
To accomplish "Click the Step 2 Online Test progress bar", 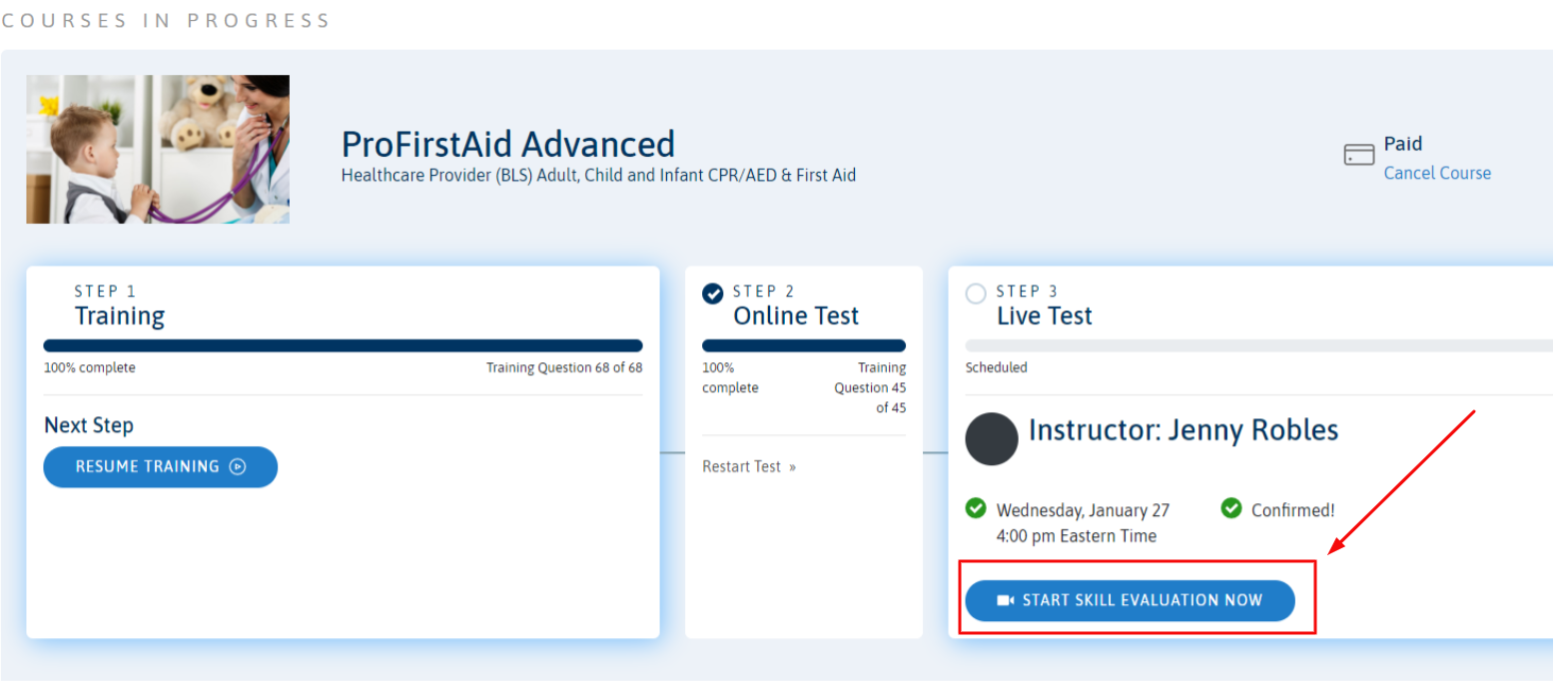I will tap(804, 346).
